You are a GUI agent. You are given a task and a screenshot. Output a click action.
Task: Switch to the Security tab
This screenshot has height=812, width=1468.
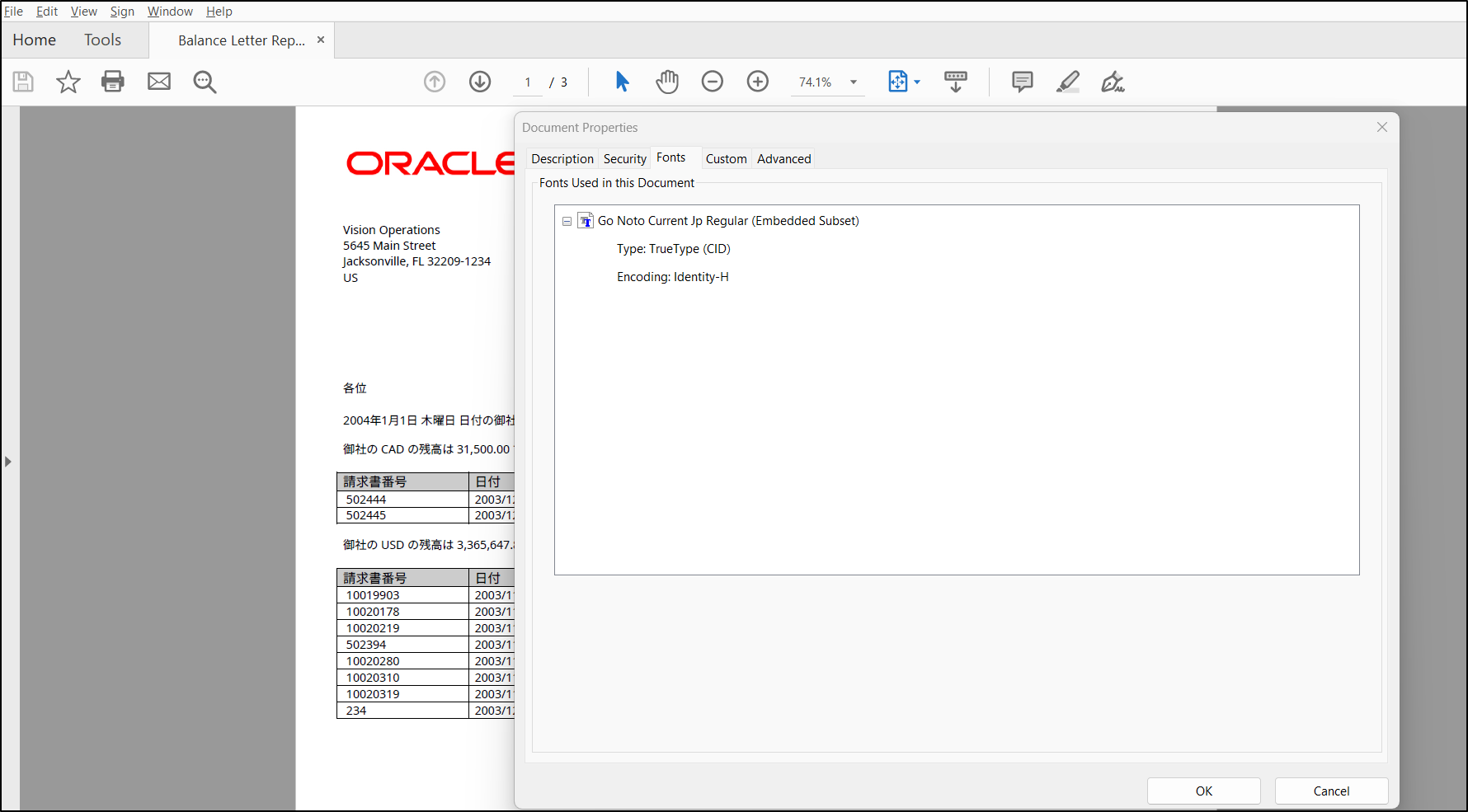click(624, 159)
